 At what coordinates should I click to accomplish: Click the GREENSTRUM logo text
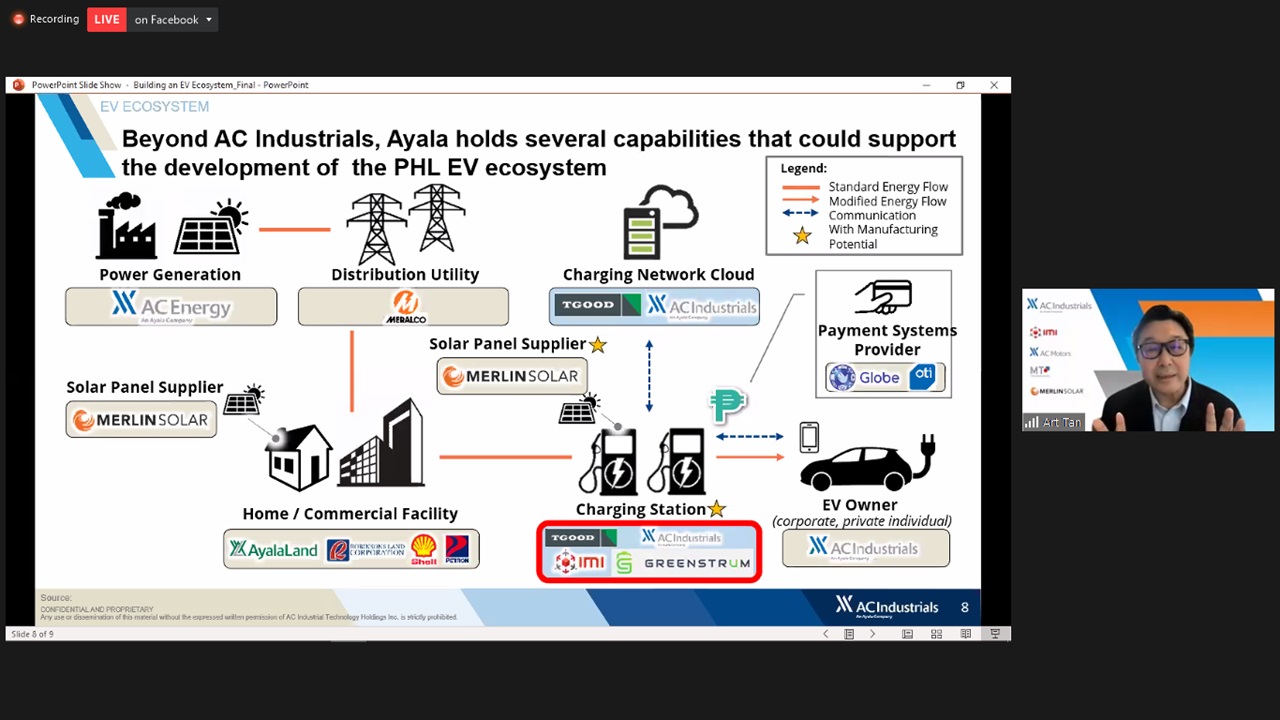click(696, 564)
